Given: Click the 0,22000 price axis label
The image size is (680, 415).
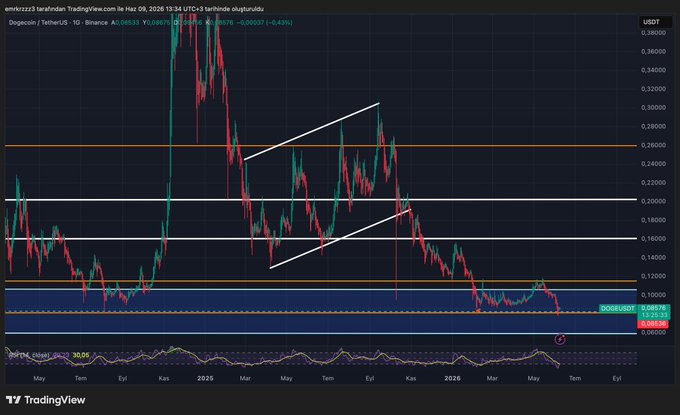Looking at the screenshot, I should click(653, 183).
